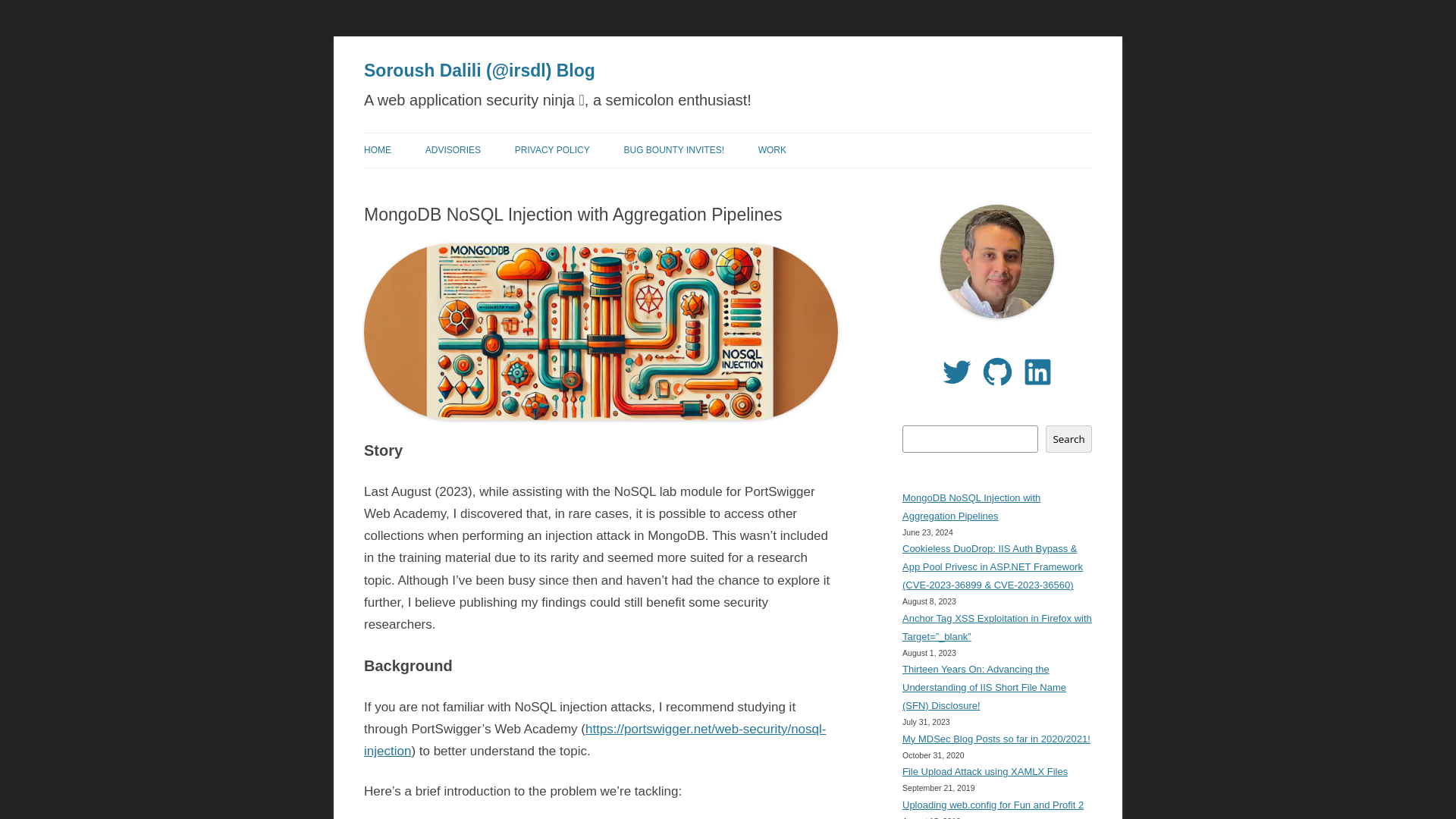This screenshot has height=819, width=1456.
Task: Open MongoDB NoSQL Injection with Aggregation Pipelines post
Action: (971, 507)
